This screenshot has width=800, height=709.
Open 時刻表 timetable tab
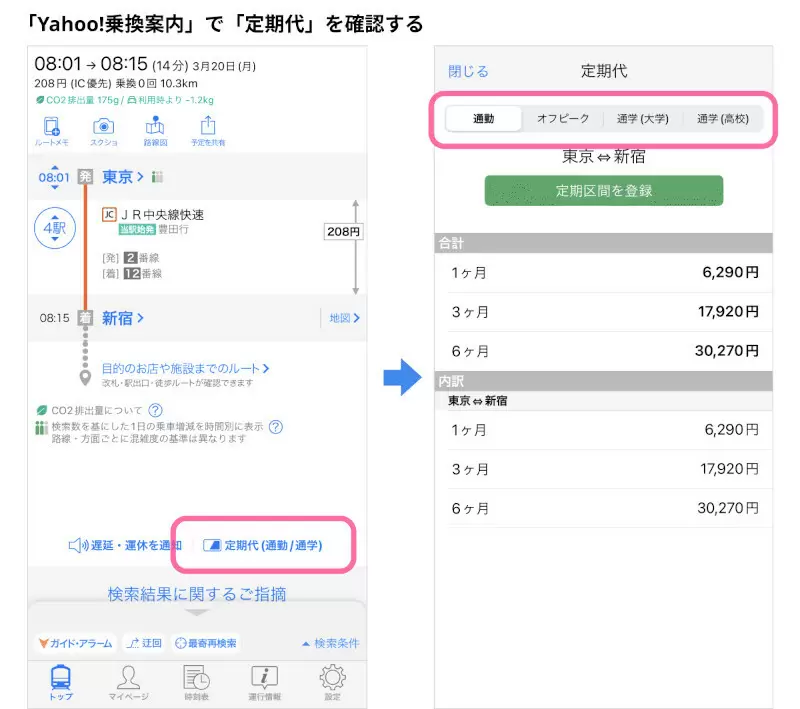tap(196, 682)
